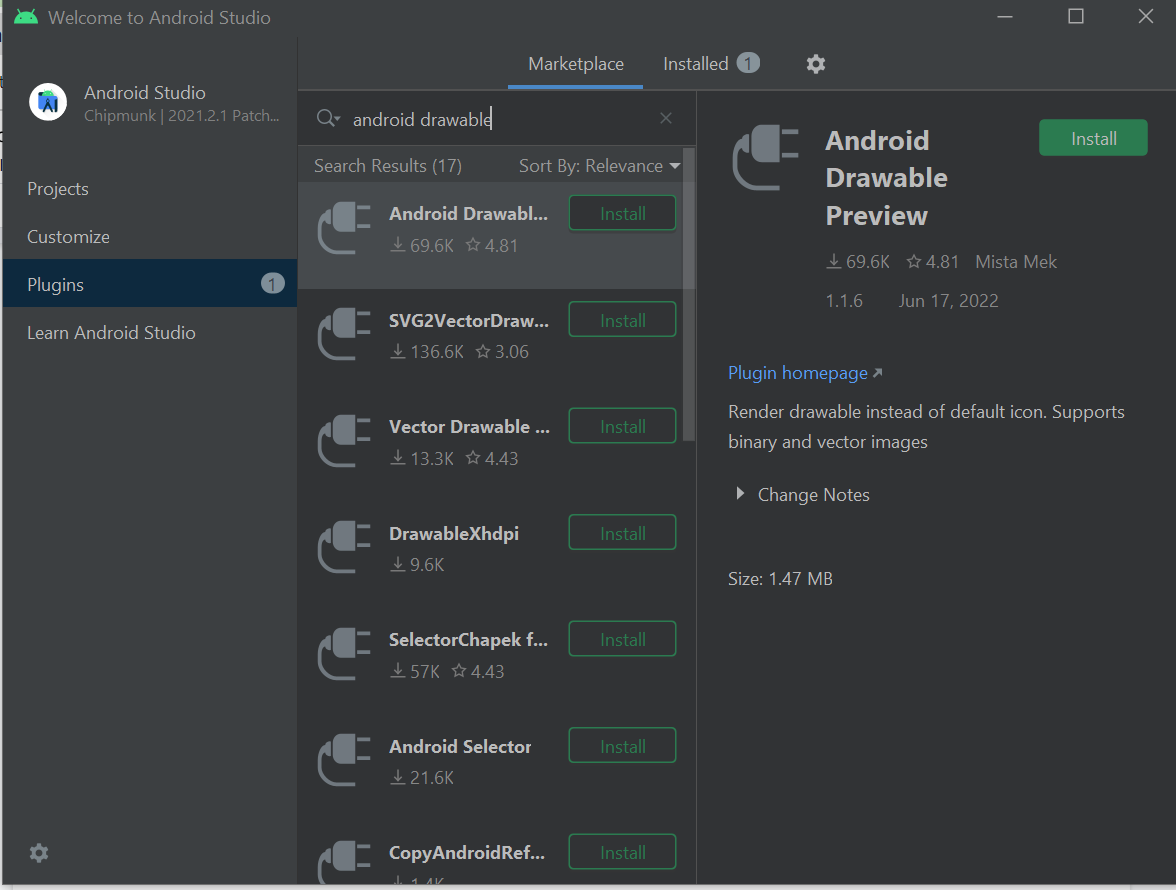Open the bottom-left options gear

(x=39, y=853)
